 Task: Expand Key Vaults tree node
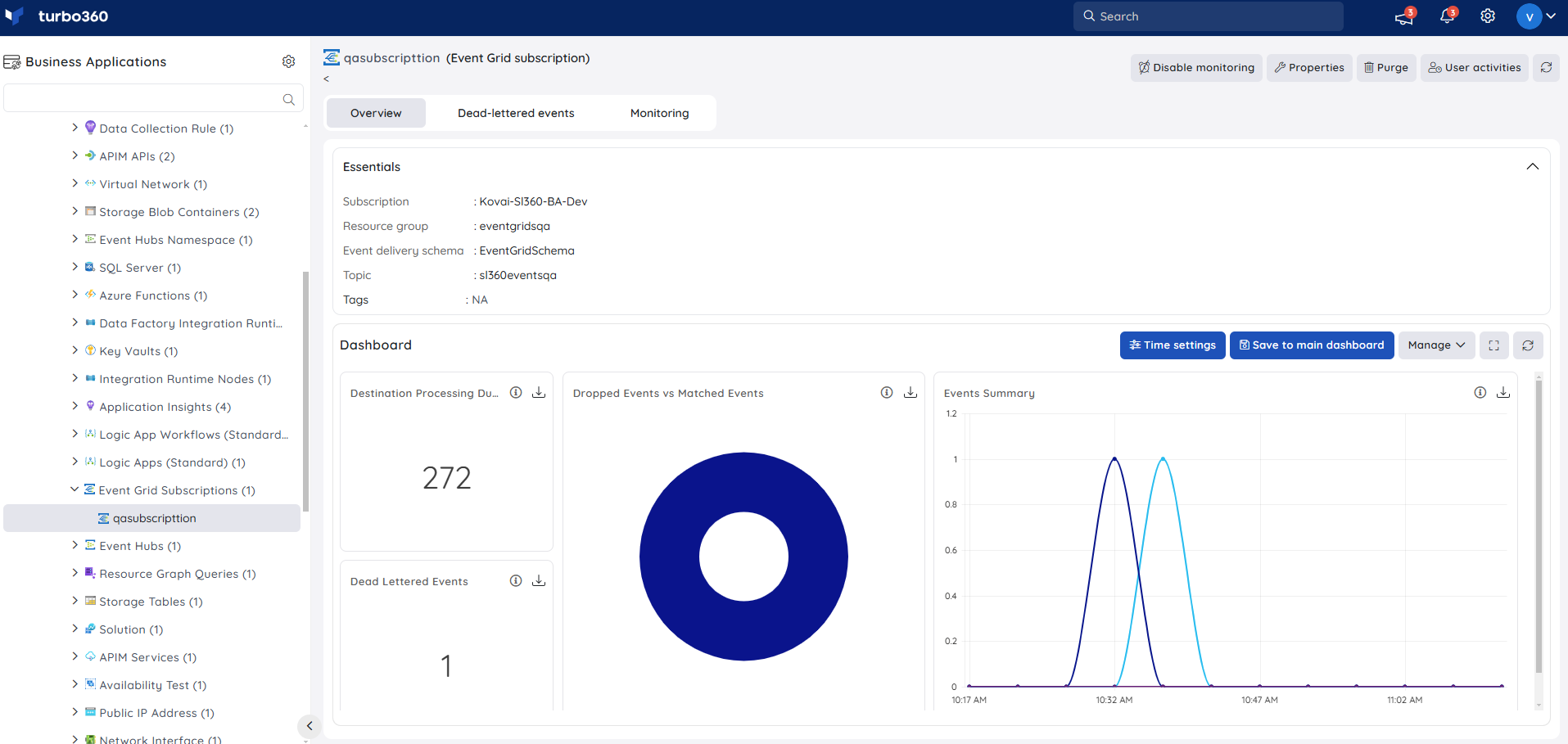coord(75,350)
